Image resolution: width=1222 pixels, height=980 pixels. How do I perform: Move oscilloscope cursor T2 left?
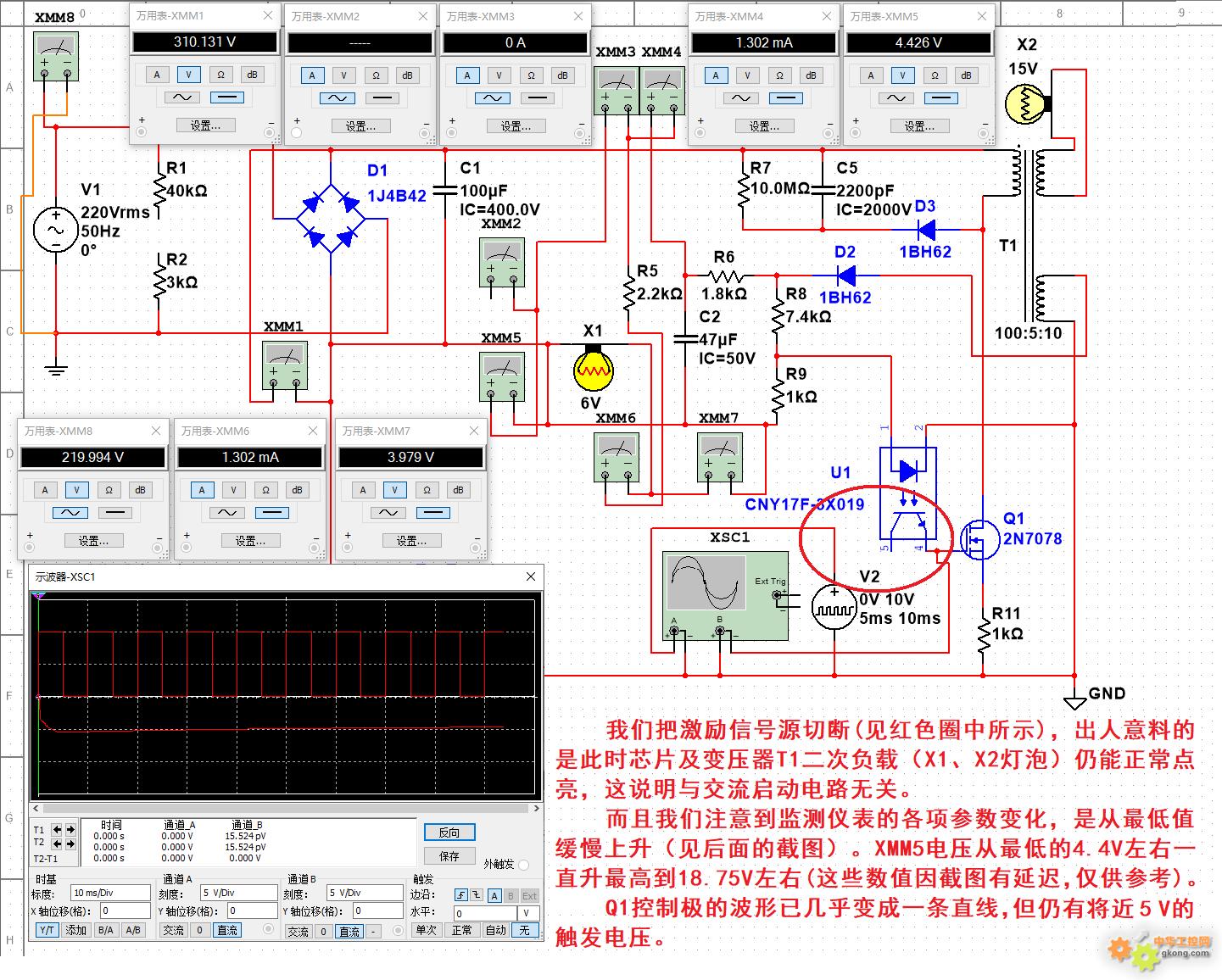(x=57, y=844)
